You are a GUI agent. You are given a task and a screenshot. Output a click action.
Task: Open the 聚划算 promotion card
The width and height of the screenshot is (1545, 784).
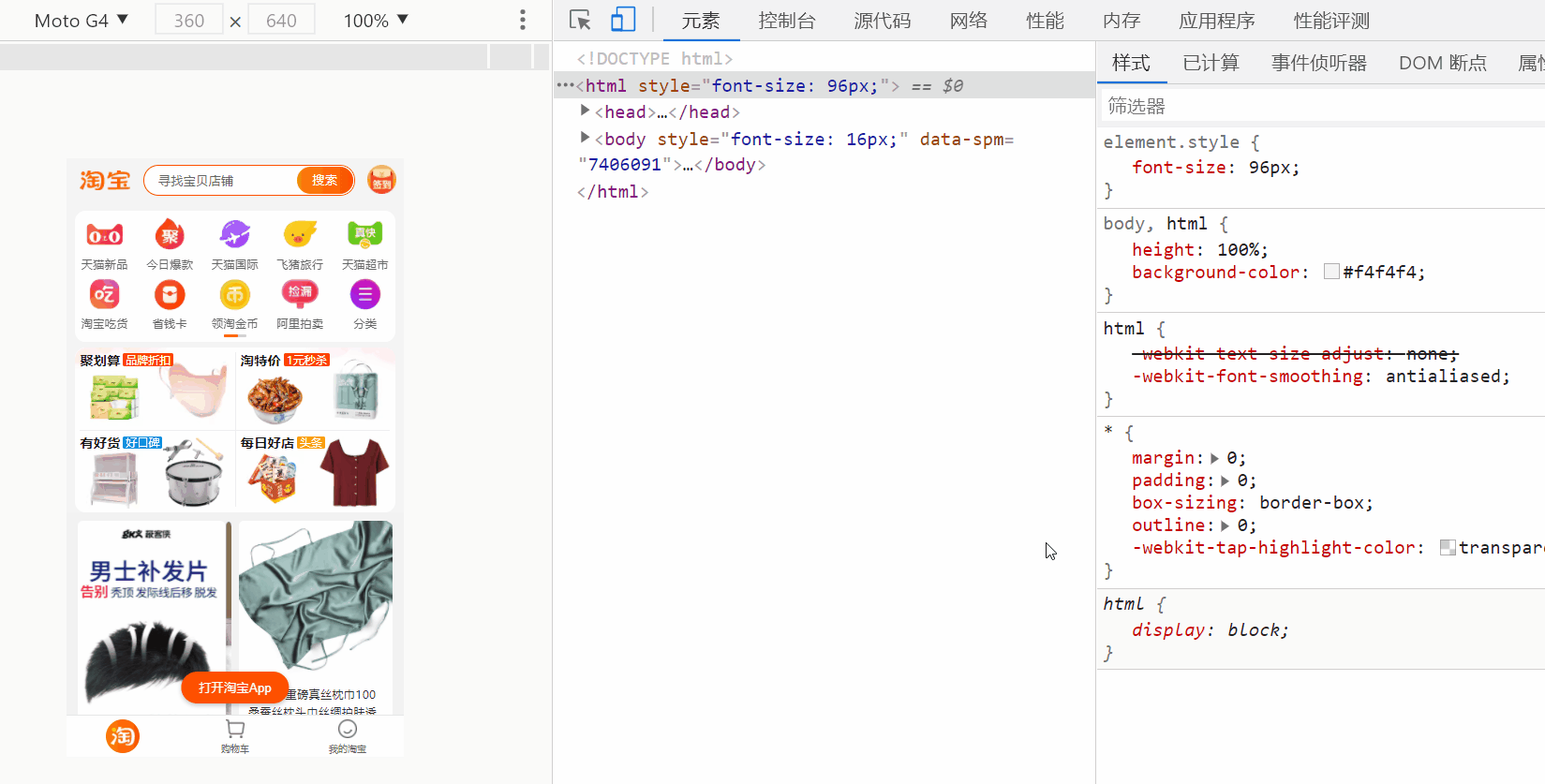[x=155, y=388]
